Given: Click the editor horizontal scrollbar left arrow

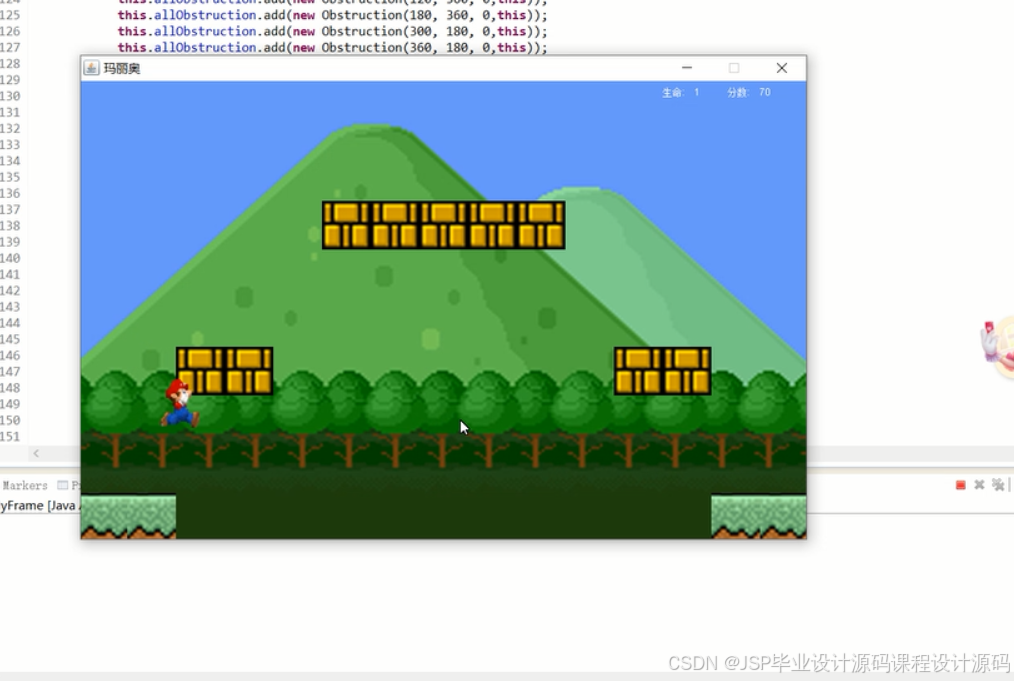Looking at the screenshot, I should pos(36,453).
